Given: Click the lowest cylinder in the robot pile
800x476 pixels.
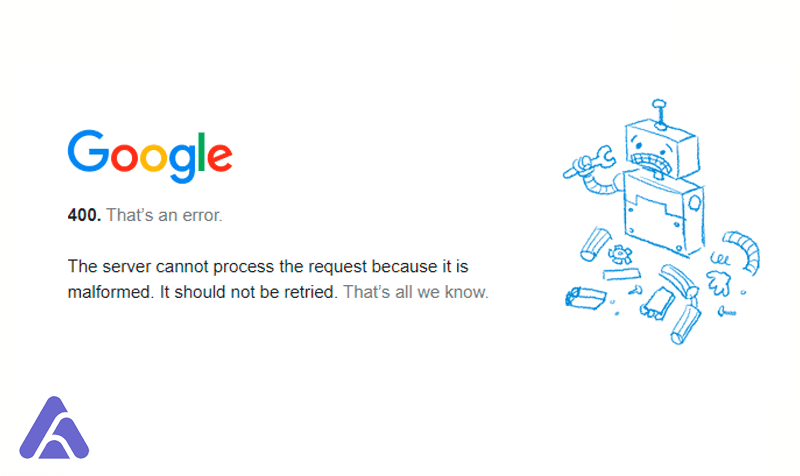Looking at the screenshot, I should [x=686, y=324].
